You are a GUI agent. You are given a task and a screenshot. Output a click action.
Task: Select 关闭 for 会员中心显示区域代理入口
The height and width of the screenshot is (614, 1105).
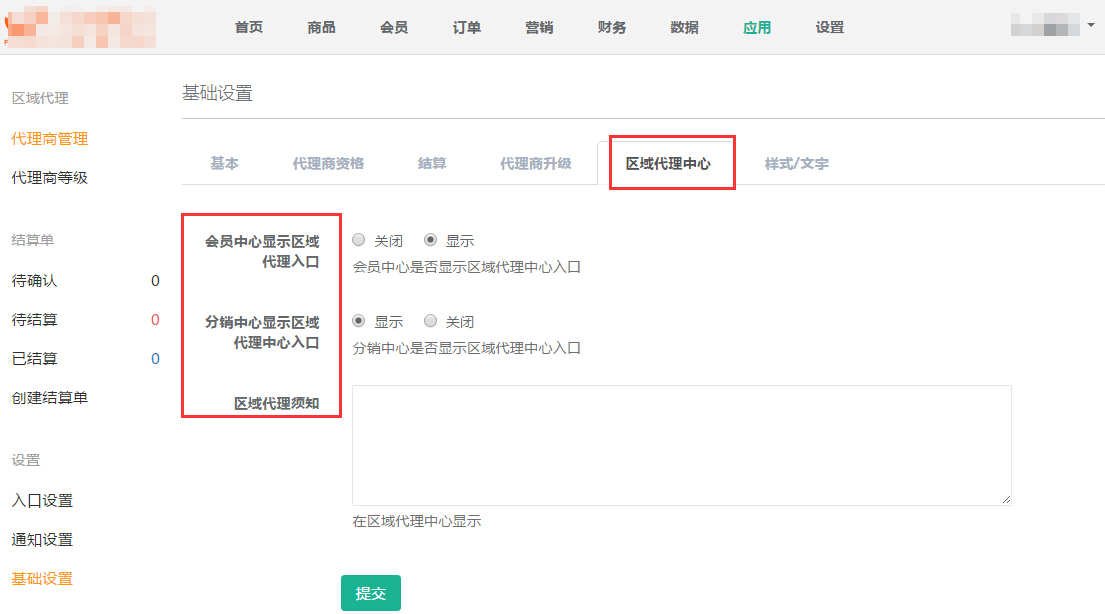tap(359, 240)
